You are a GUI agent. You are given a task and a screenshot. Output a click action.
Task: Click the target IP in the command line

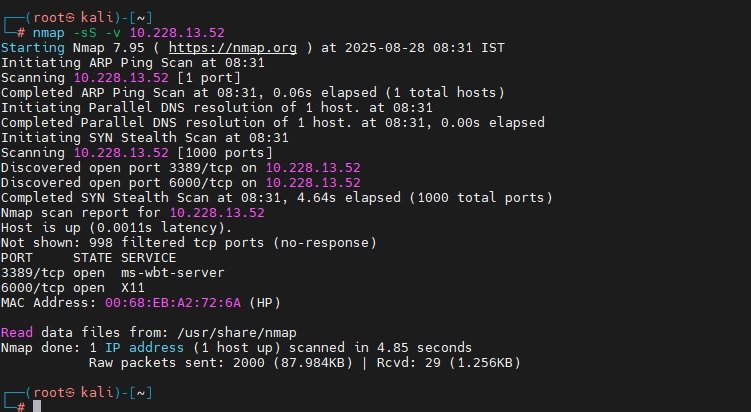[x=177, y=33]
